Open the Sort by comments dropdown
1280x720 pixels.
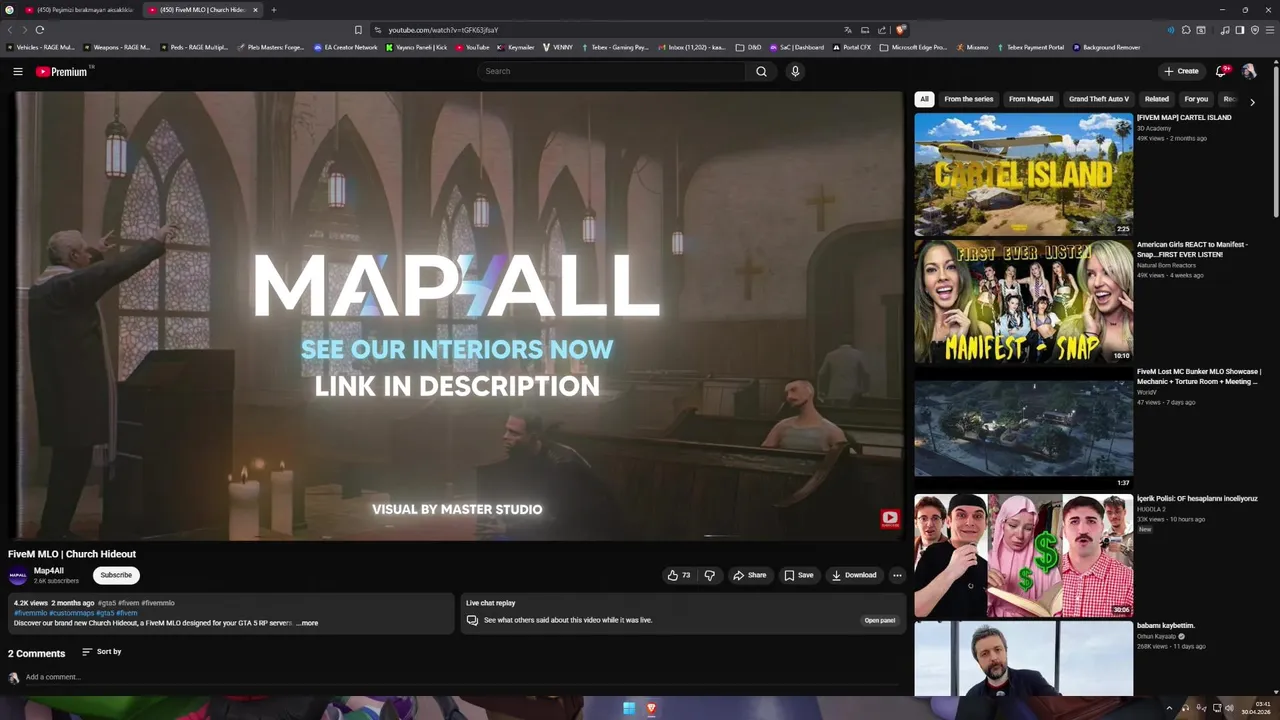pyautogui.click(x=101, y=652)
